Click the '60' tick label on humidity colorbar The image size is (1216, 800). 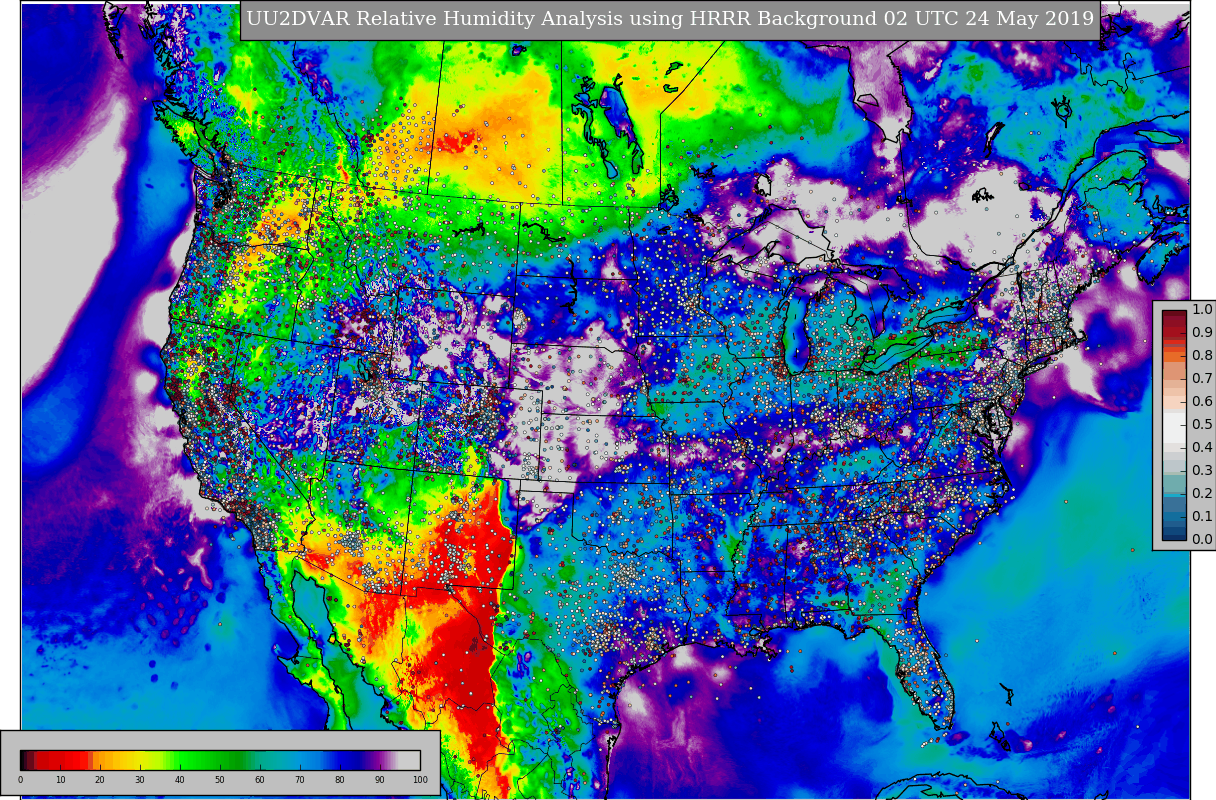pos(260,780)
